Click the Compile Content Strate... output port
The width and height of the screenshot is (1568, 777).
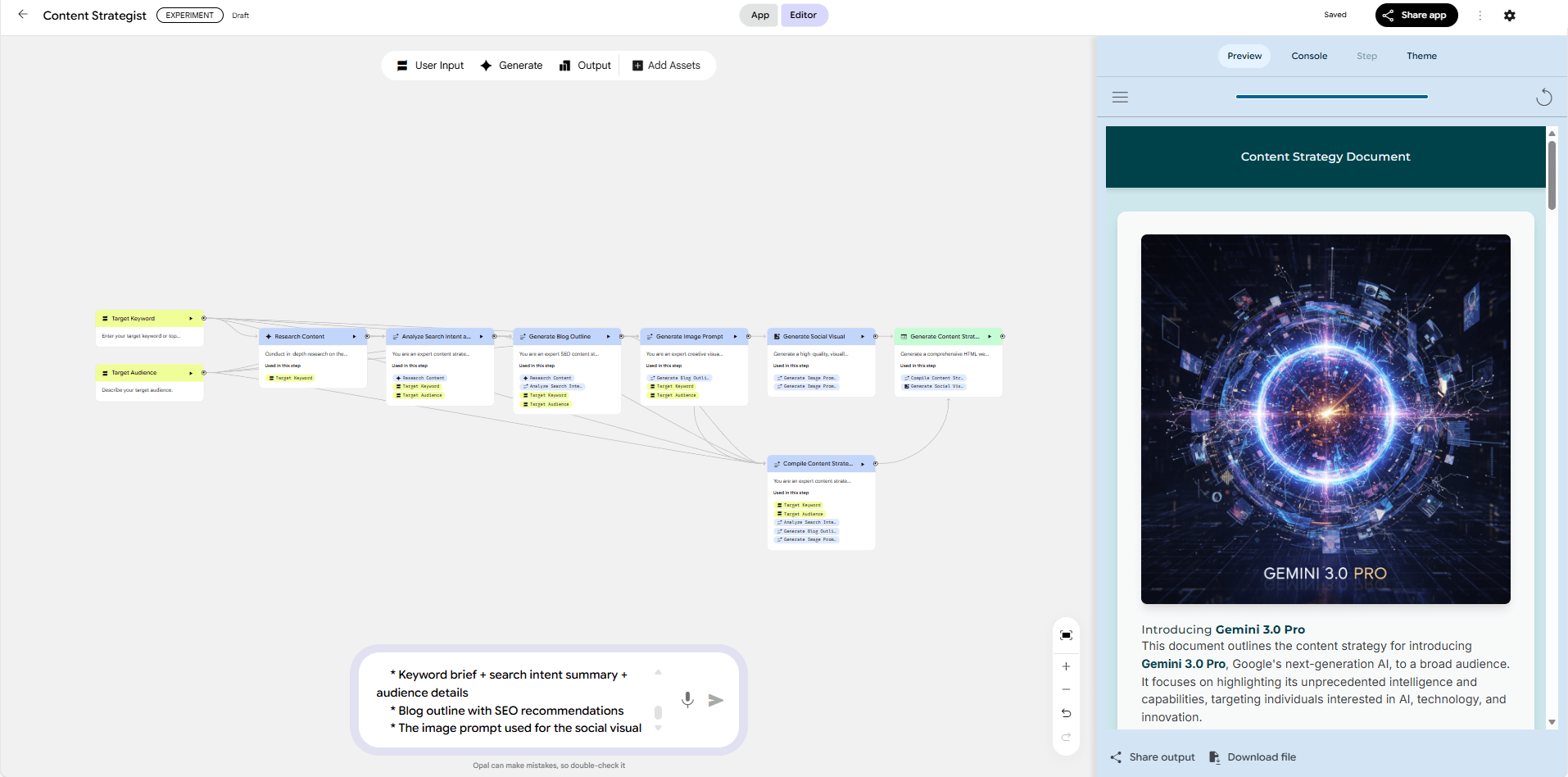pos(875,464)
